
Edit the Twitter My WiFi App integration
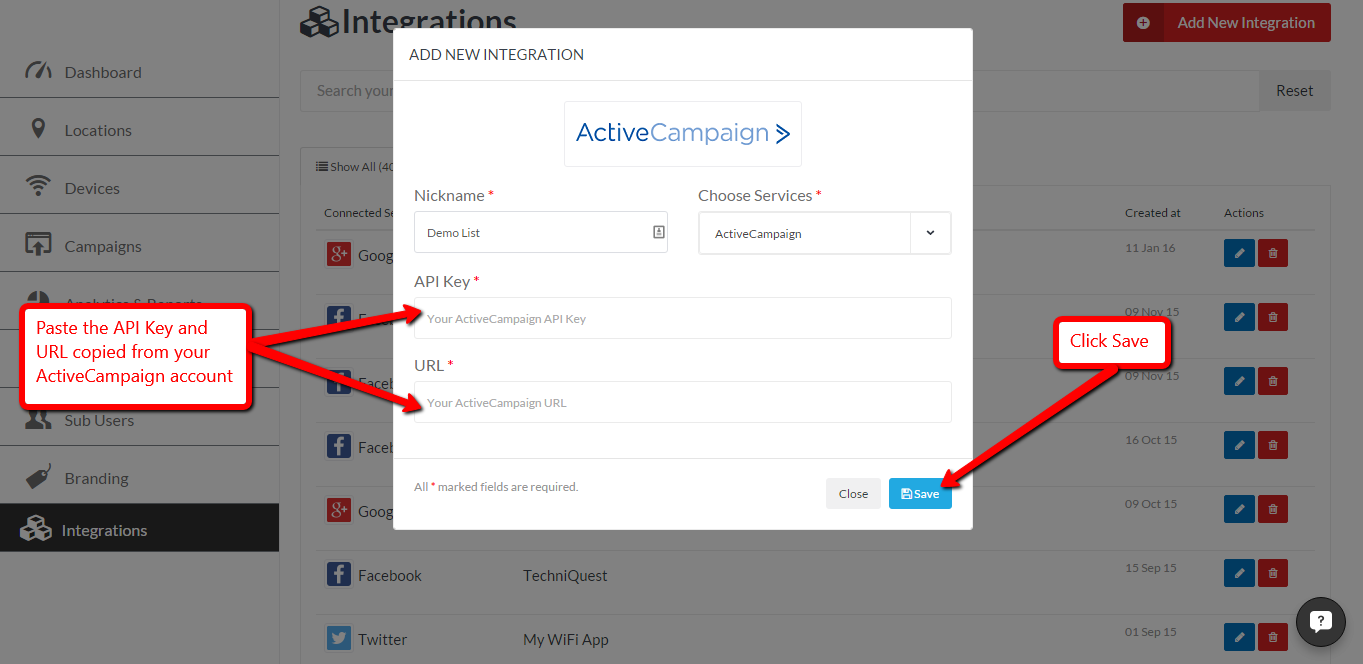coord(1239,637)
